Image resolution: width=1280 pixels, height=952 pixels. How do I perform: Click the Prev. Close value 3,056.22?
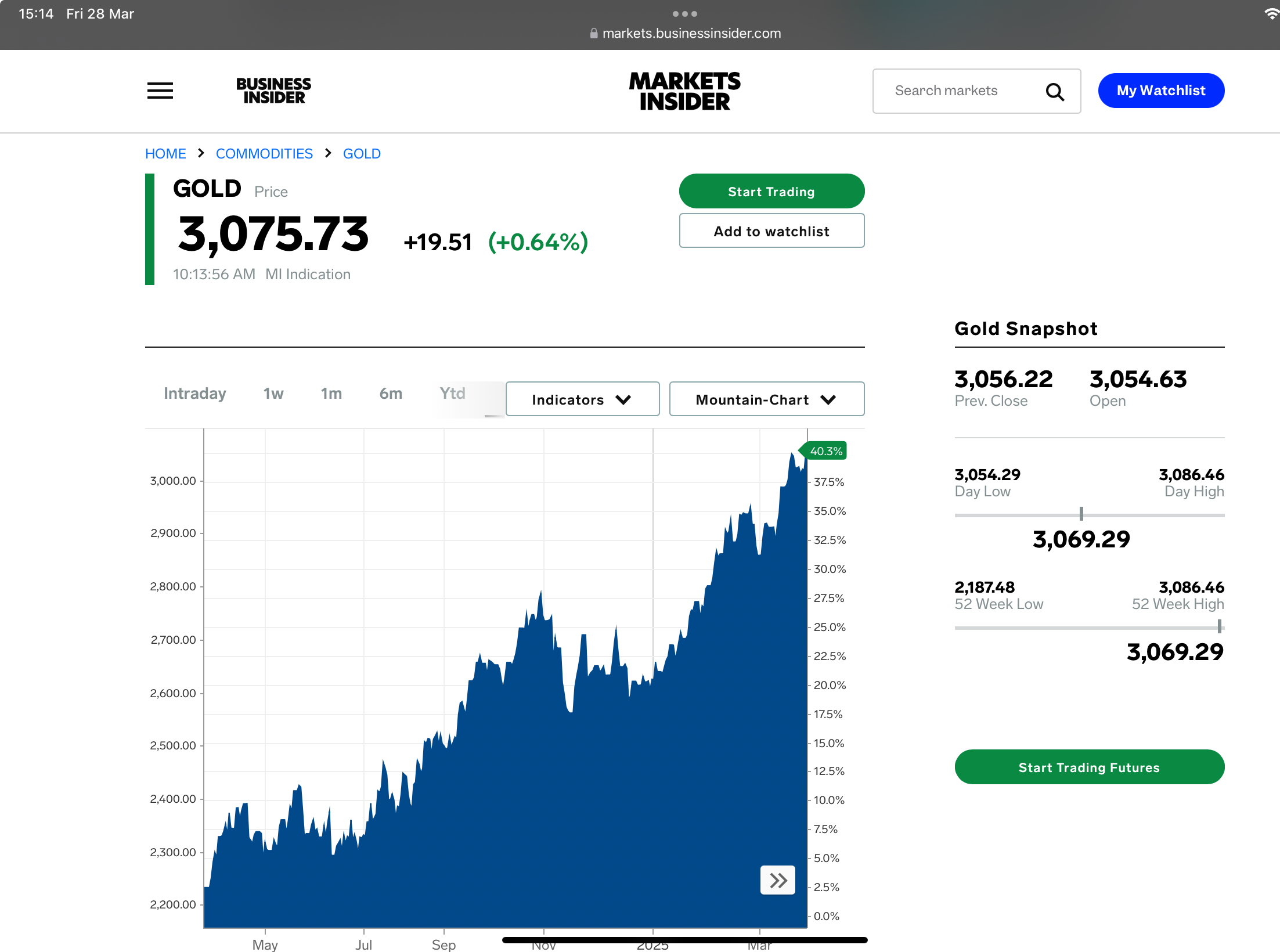point(1004,379)
